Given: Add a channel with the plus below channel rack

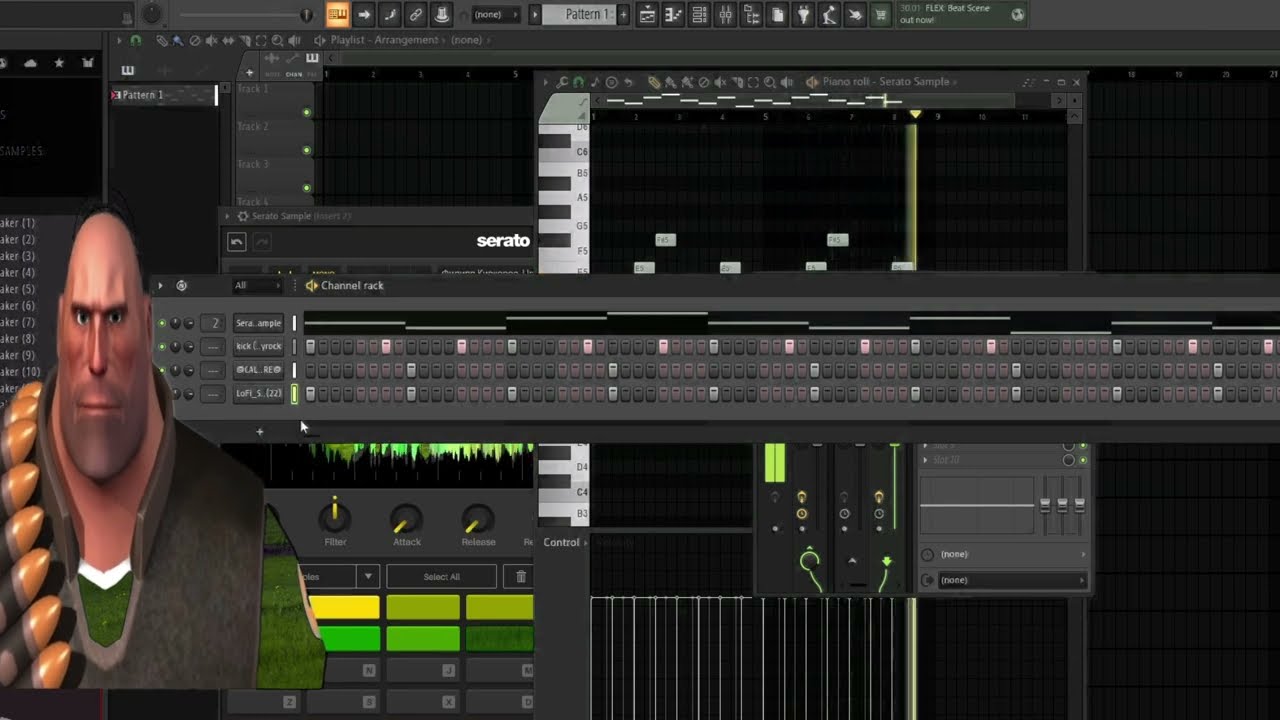Looking at the screenshot, I should point(259,432).
